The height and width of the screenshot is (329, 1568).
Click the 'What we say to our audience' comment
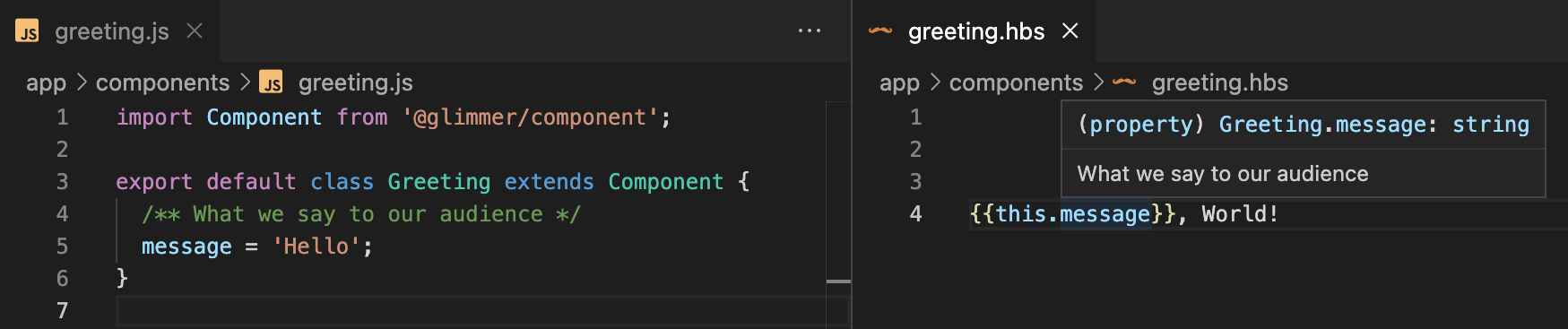pyautogui.click(x=361, y=214)
